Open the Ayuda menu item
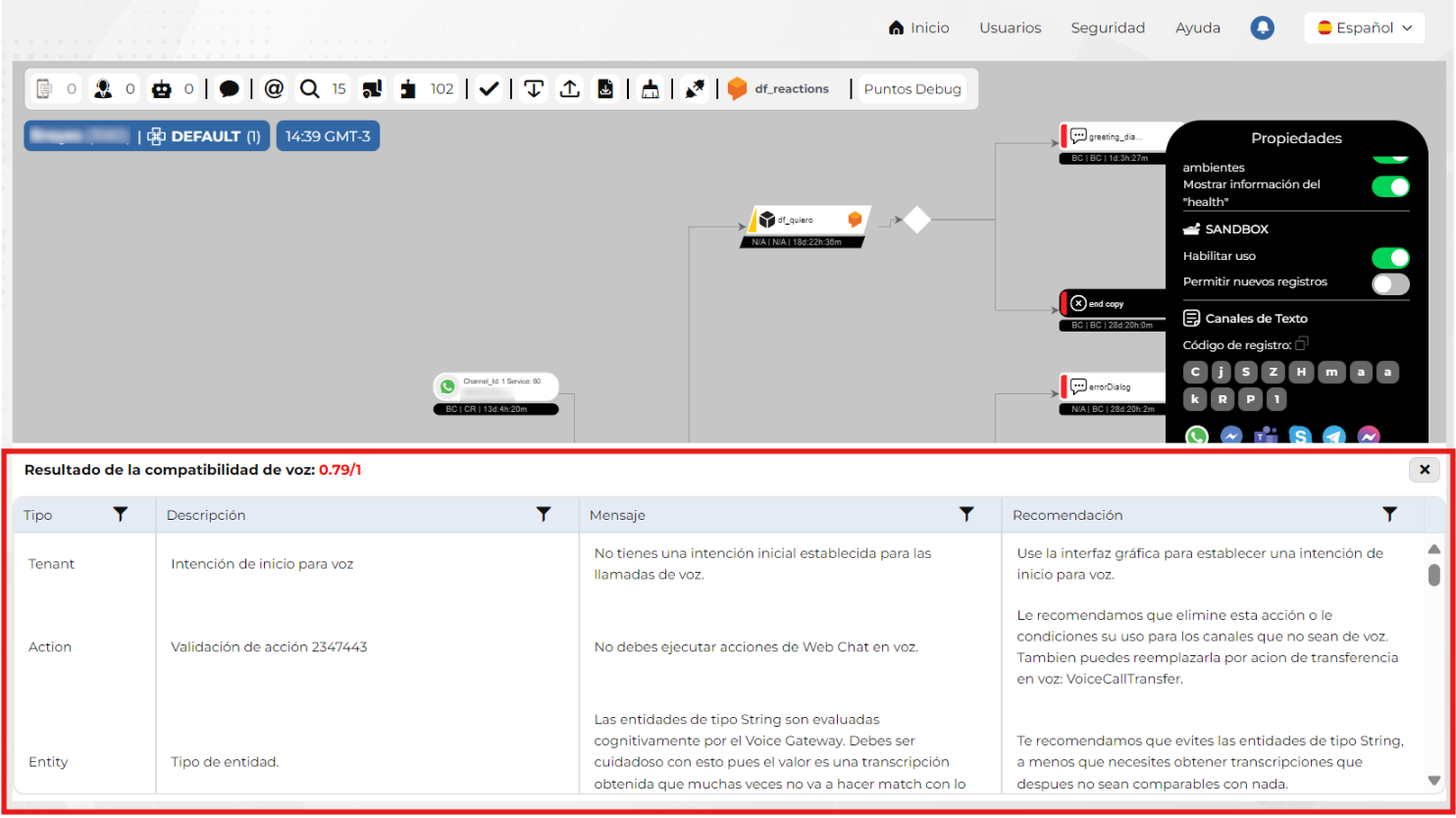The image size is (1456, 818). 1198,27
